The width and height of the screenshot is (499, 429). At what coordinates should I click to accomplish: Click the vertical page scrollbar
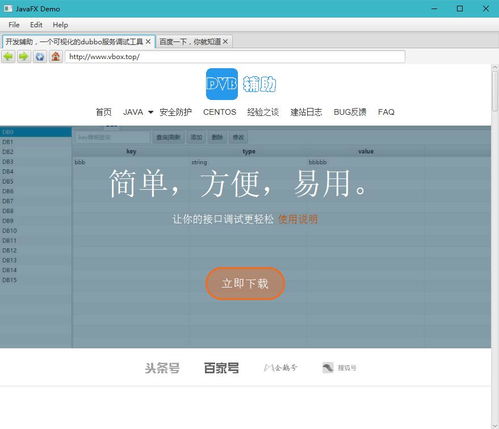[495, 247]
